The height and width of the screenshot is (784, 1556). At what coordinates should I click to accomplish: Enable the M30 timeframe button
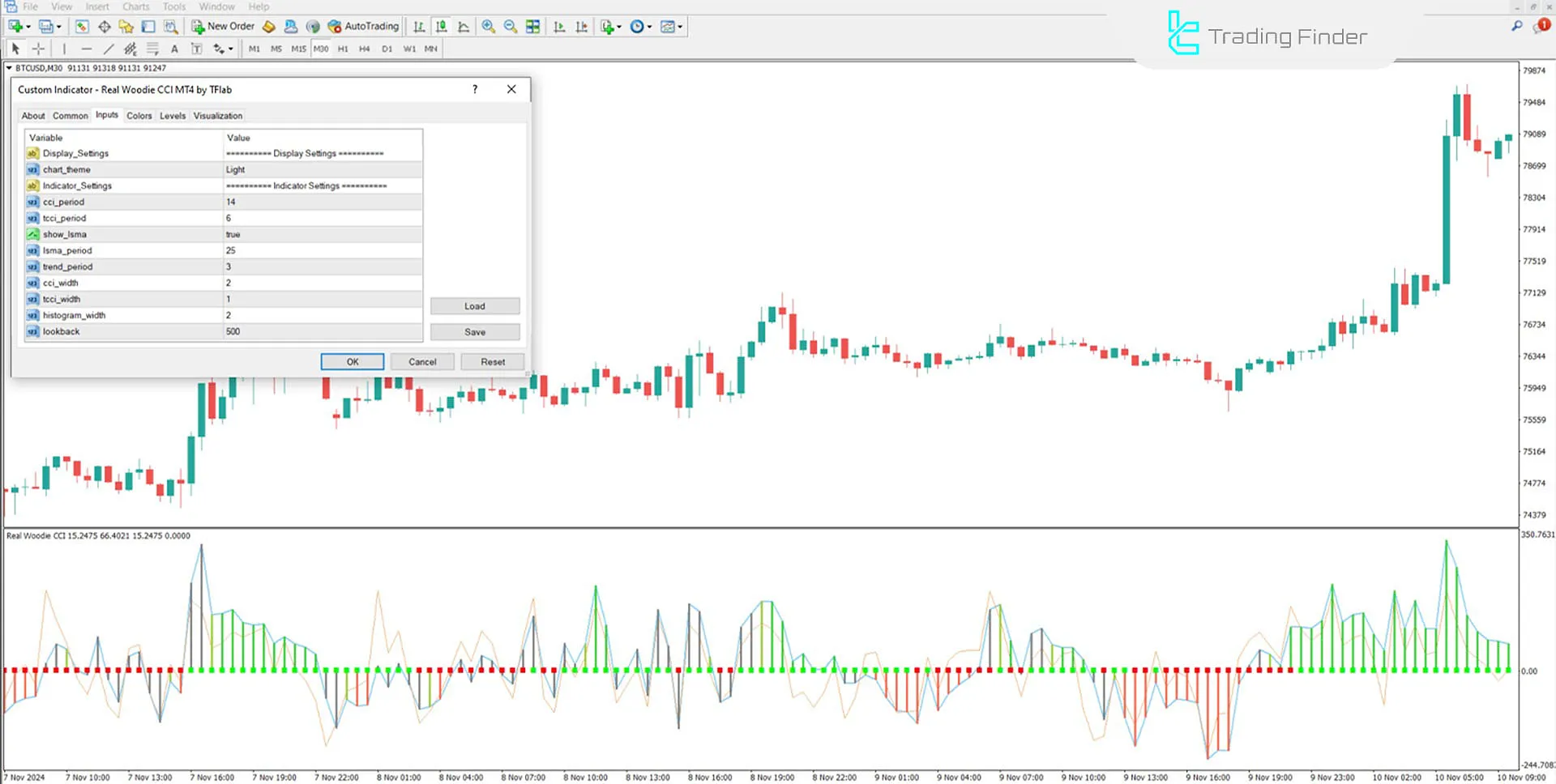[321, 49]
